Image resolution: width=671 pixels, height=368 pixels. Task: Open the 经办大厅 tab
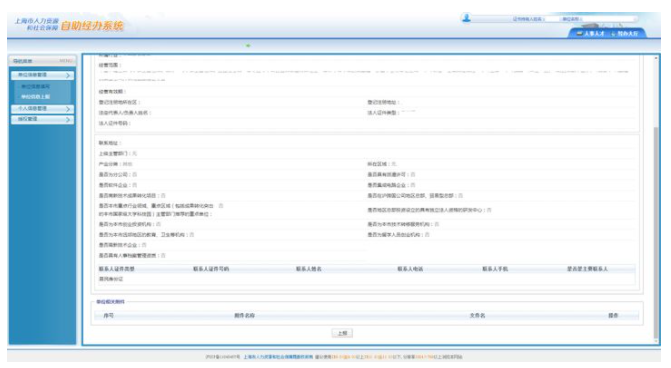pyautogui.click(x=627, y=33)
